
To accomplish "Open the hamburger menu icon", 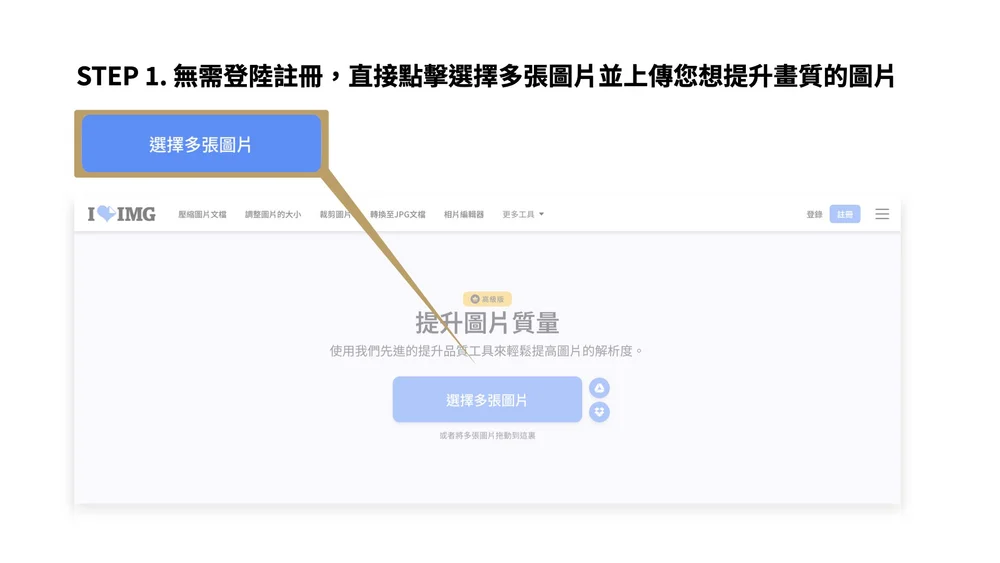I will 882,214.
